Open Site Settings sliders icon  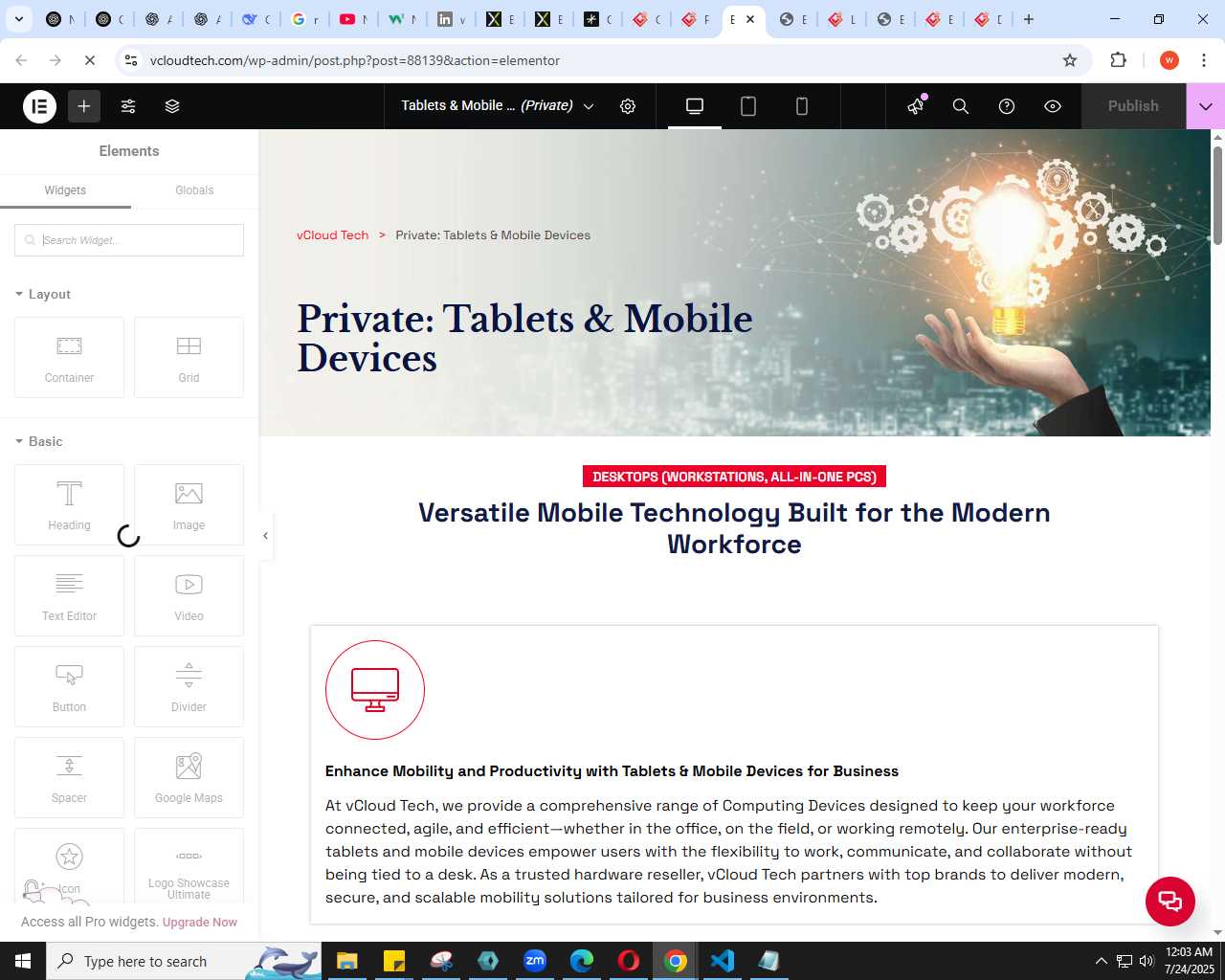click(x=128, y=106)
